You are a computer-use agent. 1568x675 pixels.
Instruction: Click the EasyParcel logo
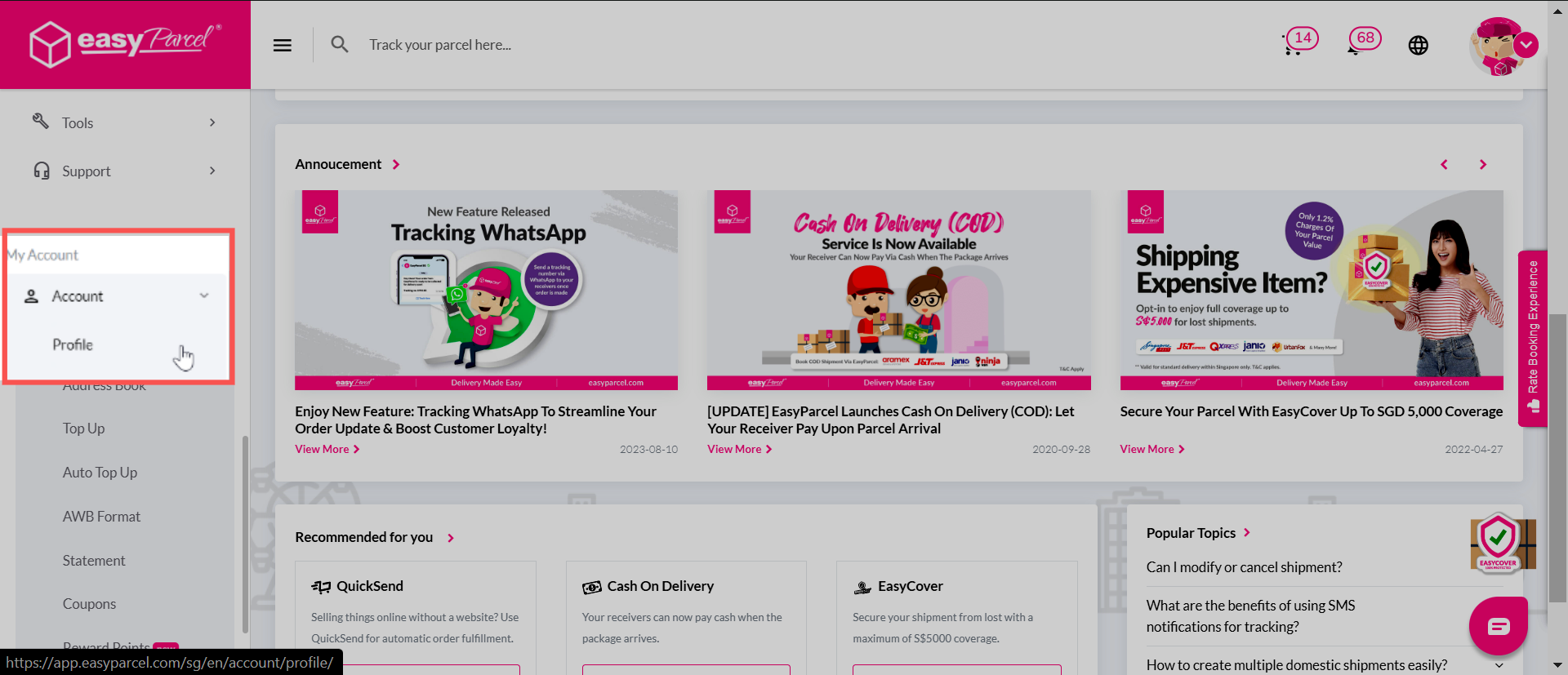point(125,44)
